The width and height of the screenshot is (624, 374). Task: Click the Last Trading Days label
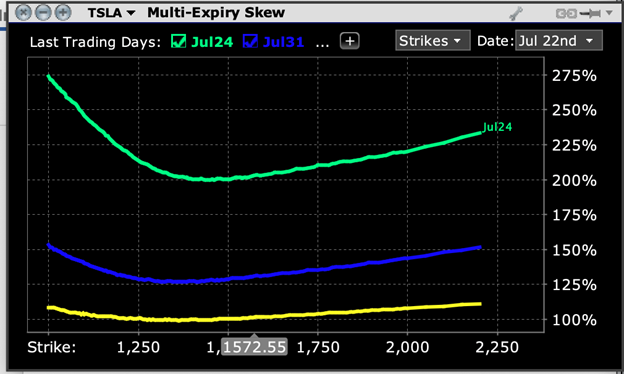tap(95, 42)
